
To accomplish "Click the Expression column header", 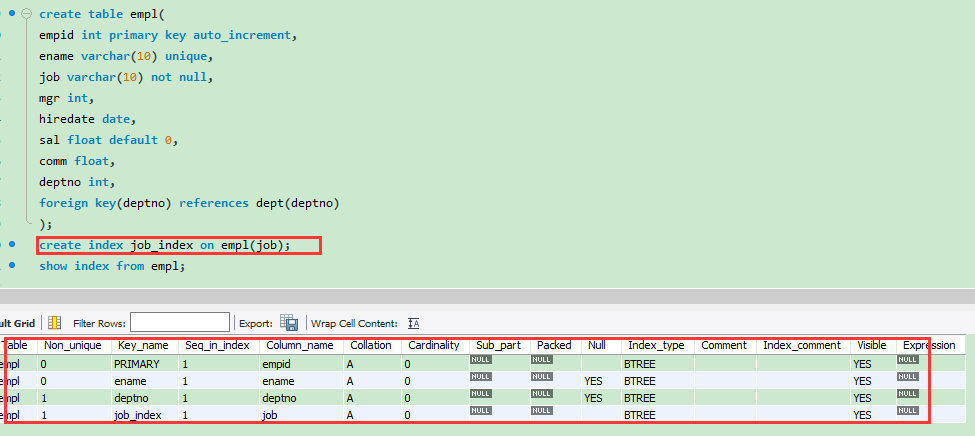I will pos(929,345).
